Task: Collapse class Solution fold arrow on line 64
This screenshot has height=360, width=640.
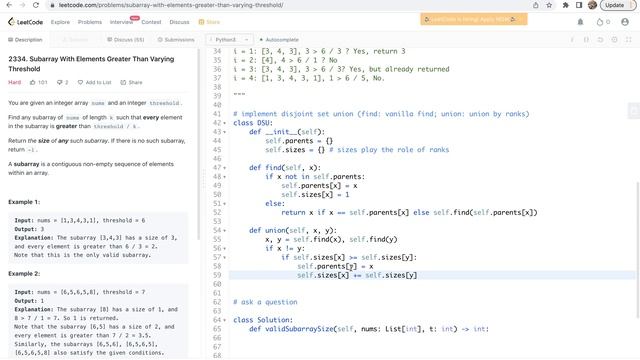Action: click(224, 320)
